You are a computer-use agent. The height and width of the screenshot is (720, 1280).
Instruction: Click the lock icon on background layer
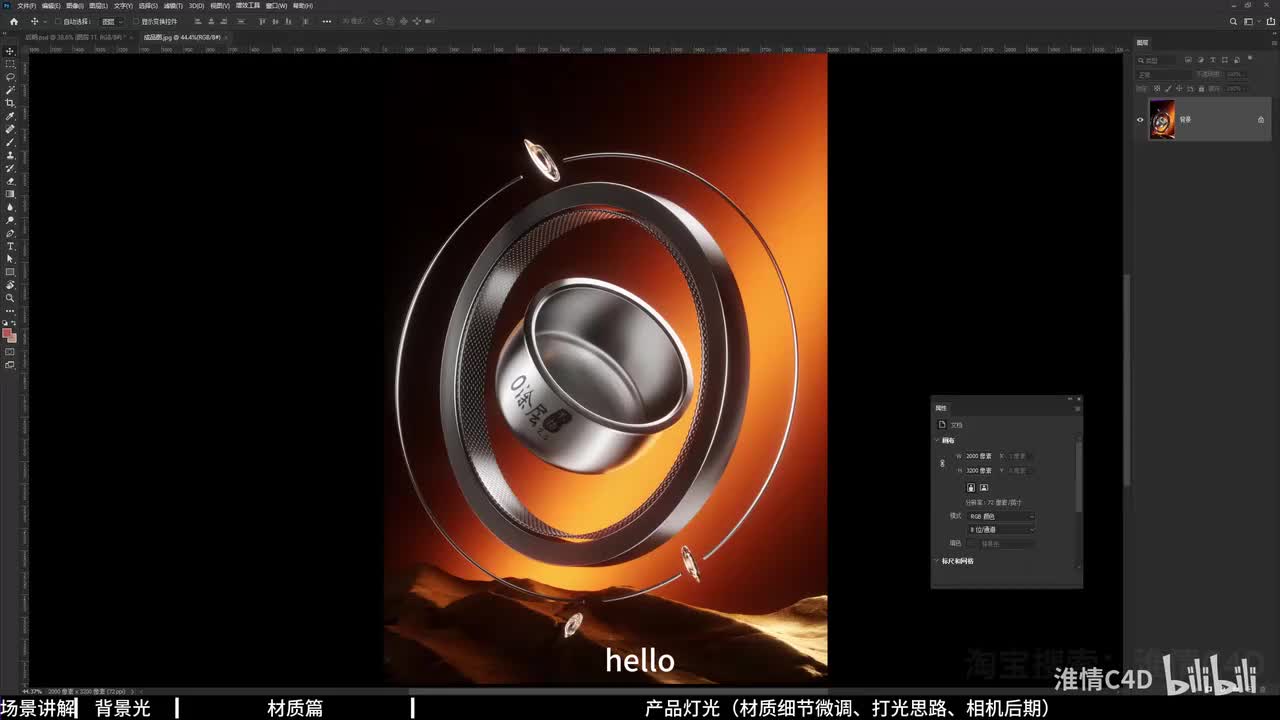pos(1261,119)
